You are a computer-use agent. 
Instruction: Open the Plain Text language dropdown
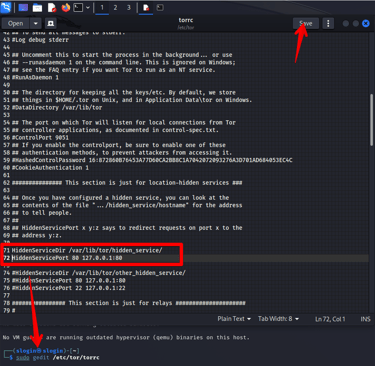tap(234, 319)
